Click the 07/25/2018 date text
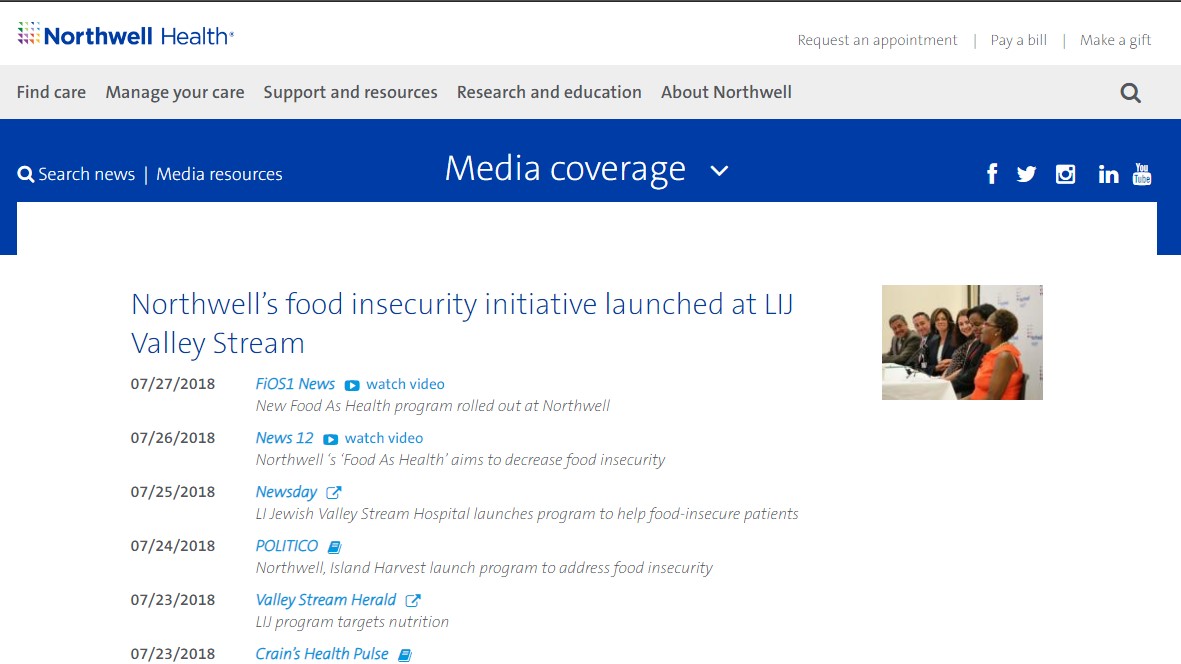Viewport: 1181px width, 664px height. [x=172, y=492]
